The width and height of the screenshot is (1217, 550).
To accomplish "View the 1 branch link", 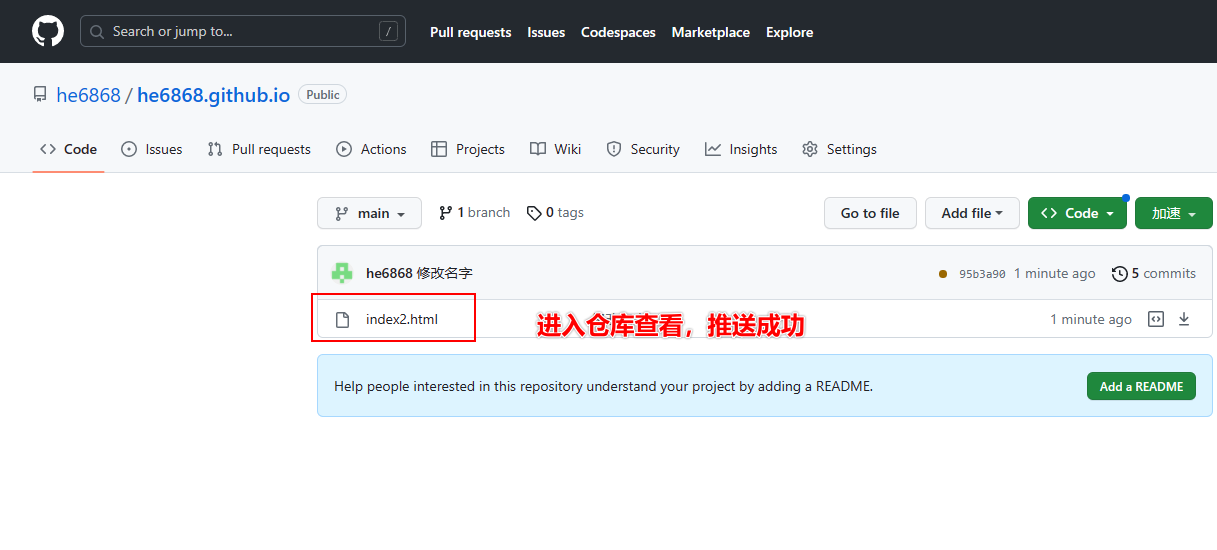I will click(x=474, y=213).
